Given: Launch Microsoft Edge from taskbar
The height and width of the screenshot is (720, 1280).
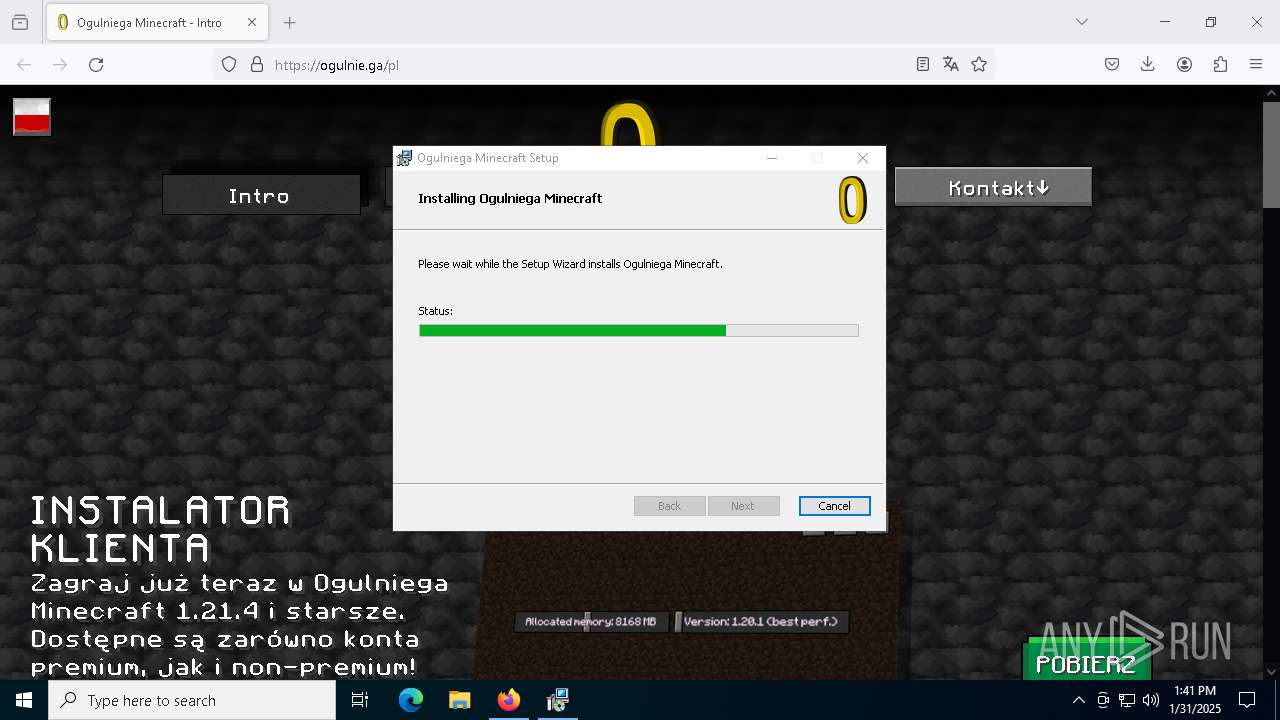Looking at the screenshot, I should [x=411, y=700].
